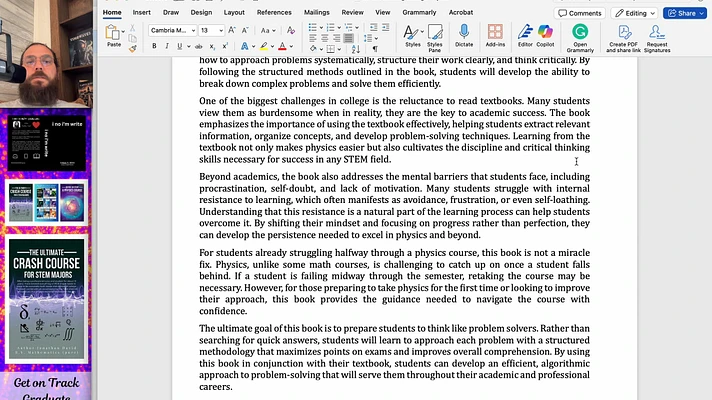Apply red font color
Screen dimensions: 712x400
click(x=282, y=46)
